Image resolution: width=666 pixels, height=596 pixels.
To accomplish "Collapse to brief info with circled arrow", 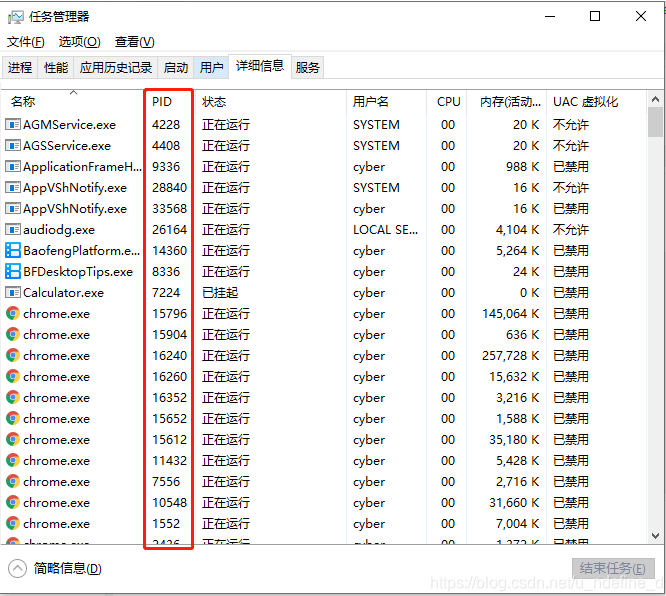I will pos(17,569).
